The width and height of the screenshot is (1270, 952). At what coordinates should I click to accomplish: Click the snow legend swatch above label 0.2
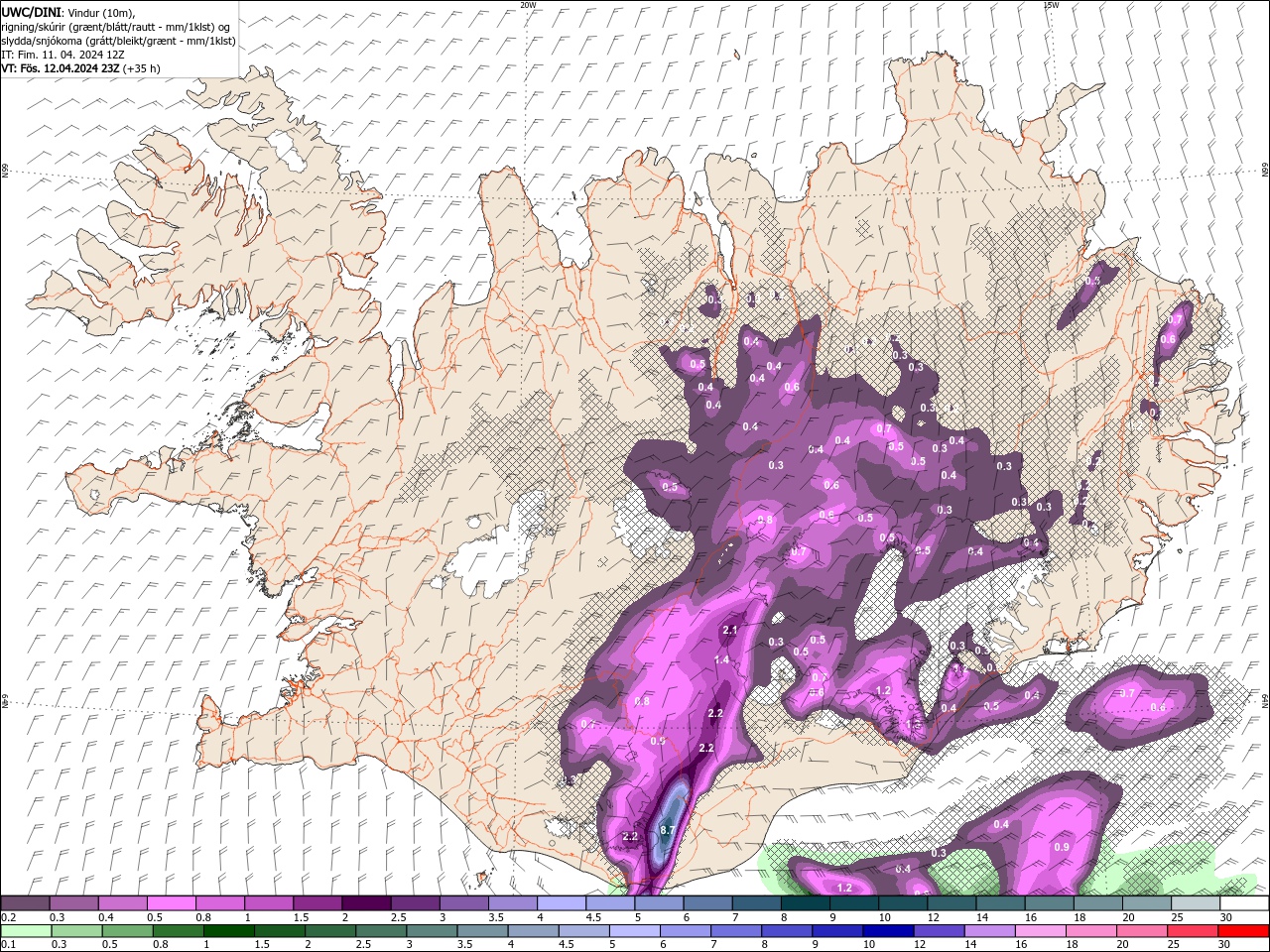25,903
